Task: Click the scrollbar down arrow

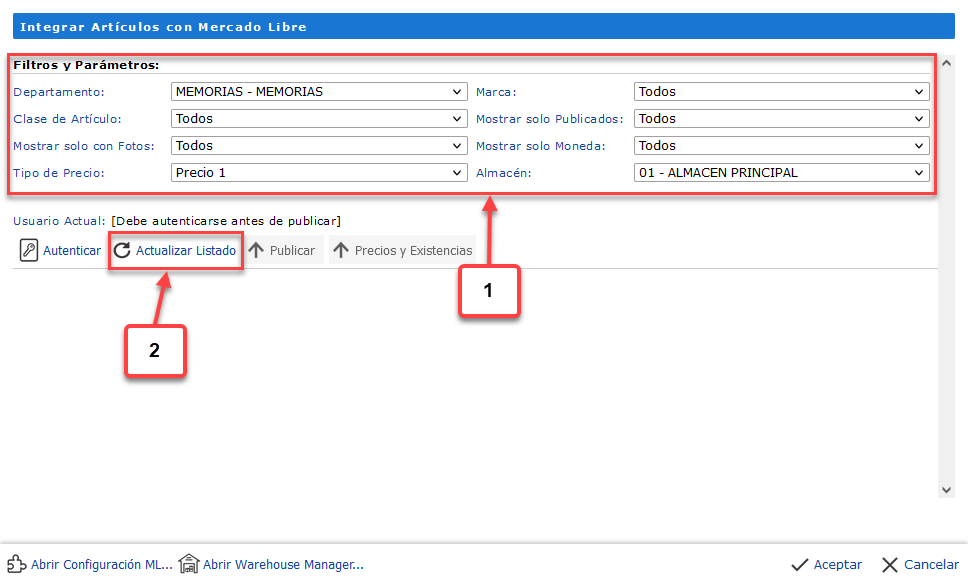Action: click(948, 490)
